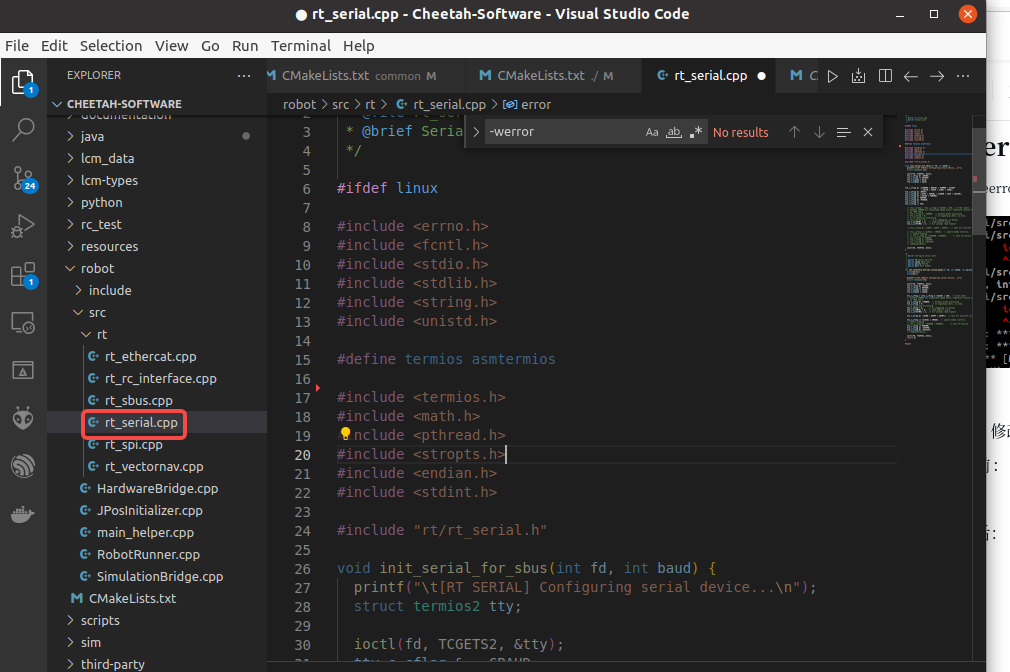Open HardwareBridge.cpp in the explorer
The height and width of the screenshot is (672, 1010).
point(157,488)
